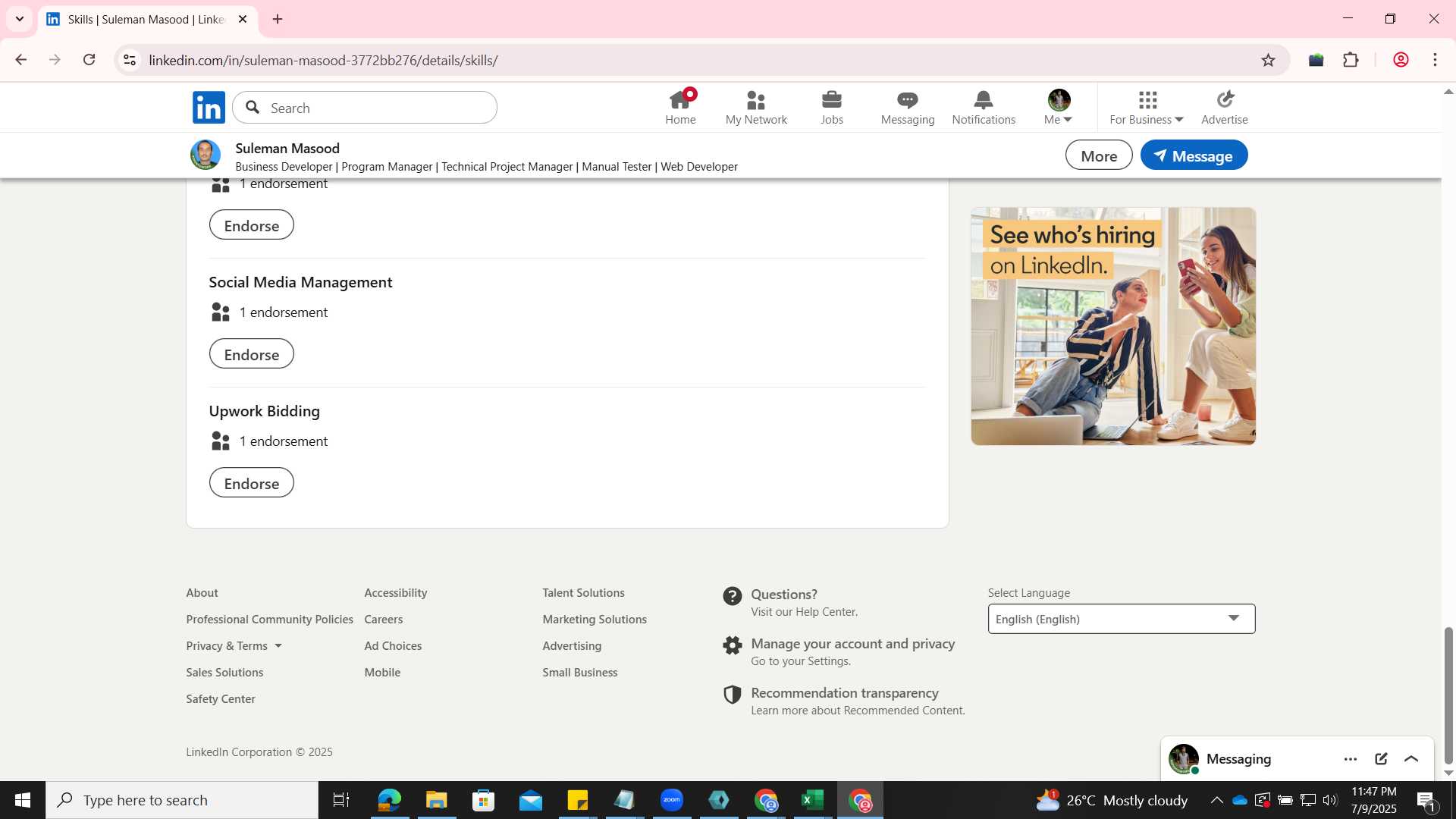Open Talent Solutions footer link
The image size is (1456, 819).
tap(583, 593)
